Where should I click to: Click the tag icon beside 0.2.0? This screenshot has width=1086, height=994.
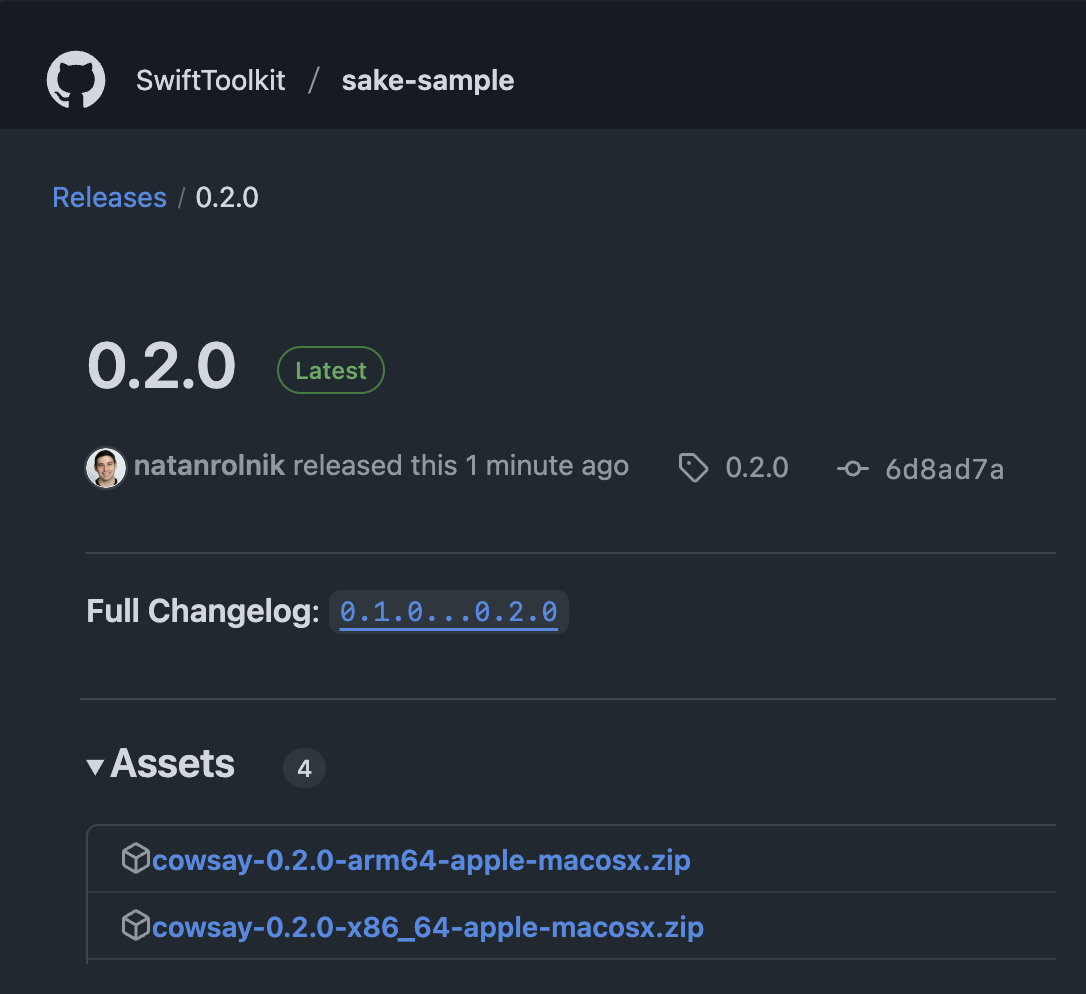tap(694, 467)
